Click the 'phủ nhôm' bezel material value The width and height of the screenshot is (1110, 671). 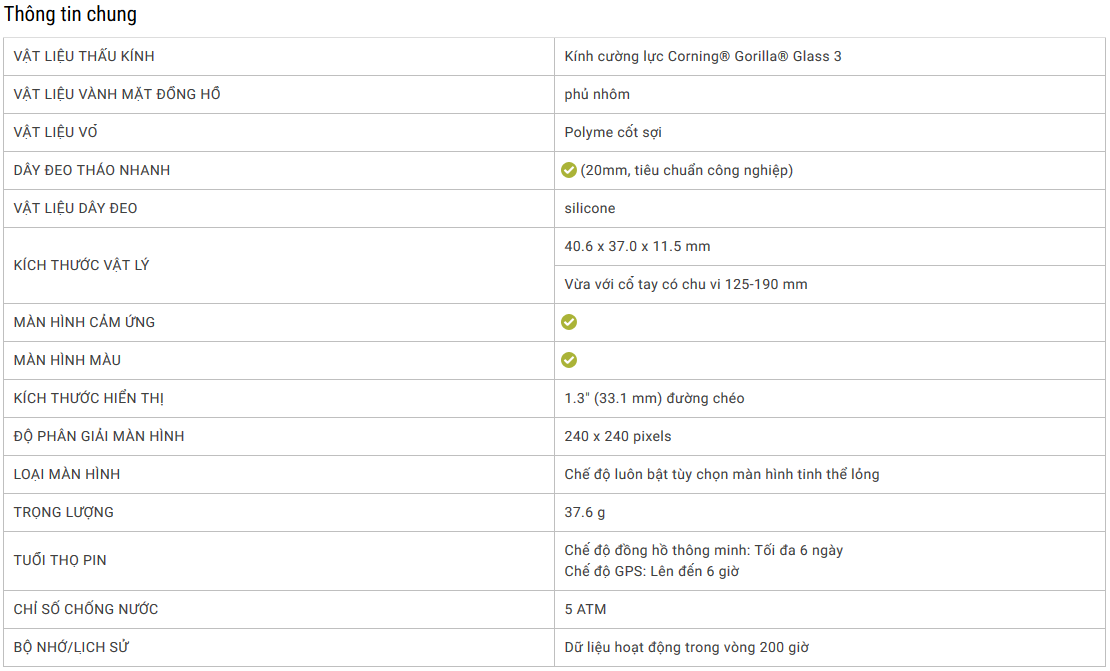click(597, 94)
